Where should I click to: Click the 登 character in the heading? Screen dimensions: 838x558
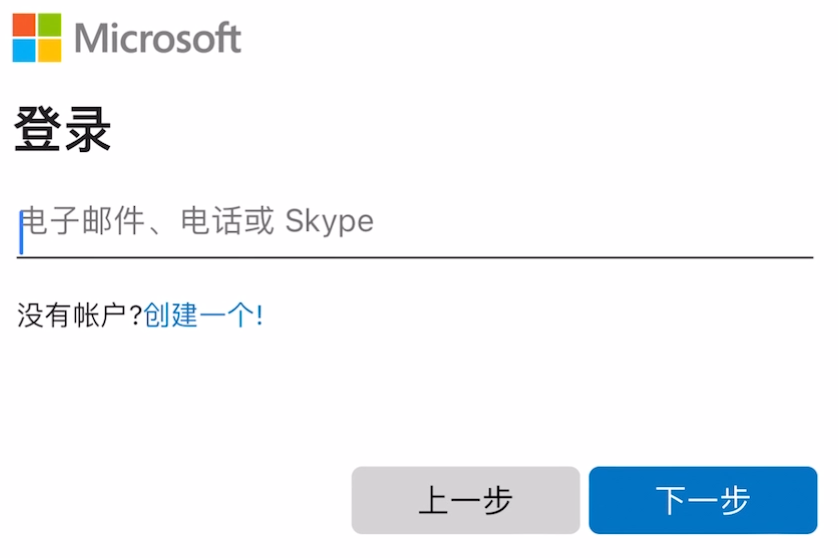[38, 132]
